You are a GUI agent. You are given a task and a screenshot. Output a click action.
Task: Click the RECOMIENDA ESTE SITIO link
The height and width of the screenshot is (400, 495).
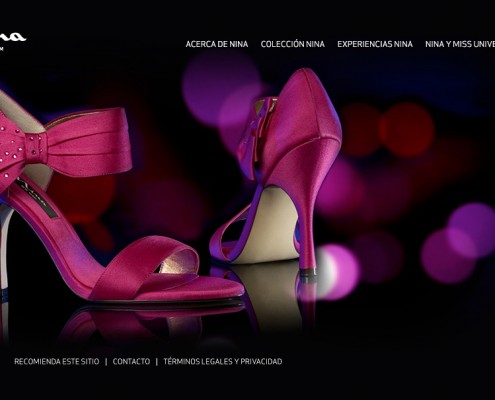coord(57,361)
